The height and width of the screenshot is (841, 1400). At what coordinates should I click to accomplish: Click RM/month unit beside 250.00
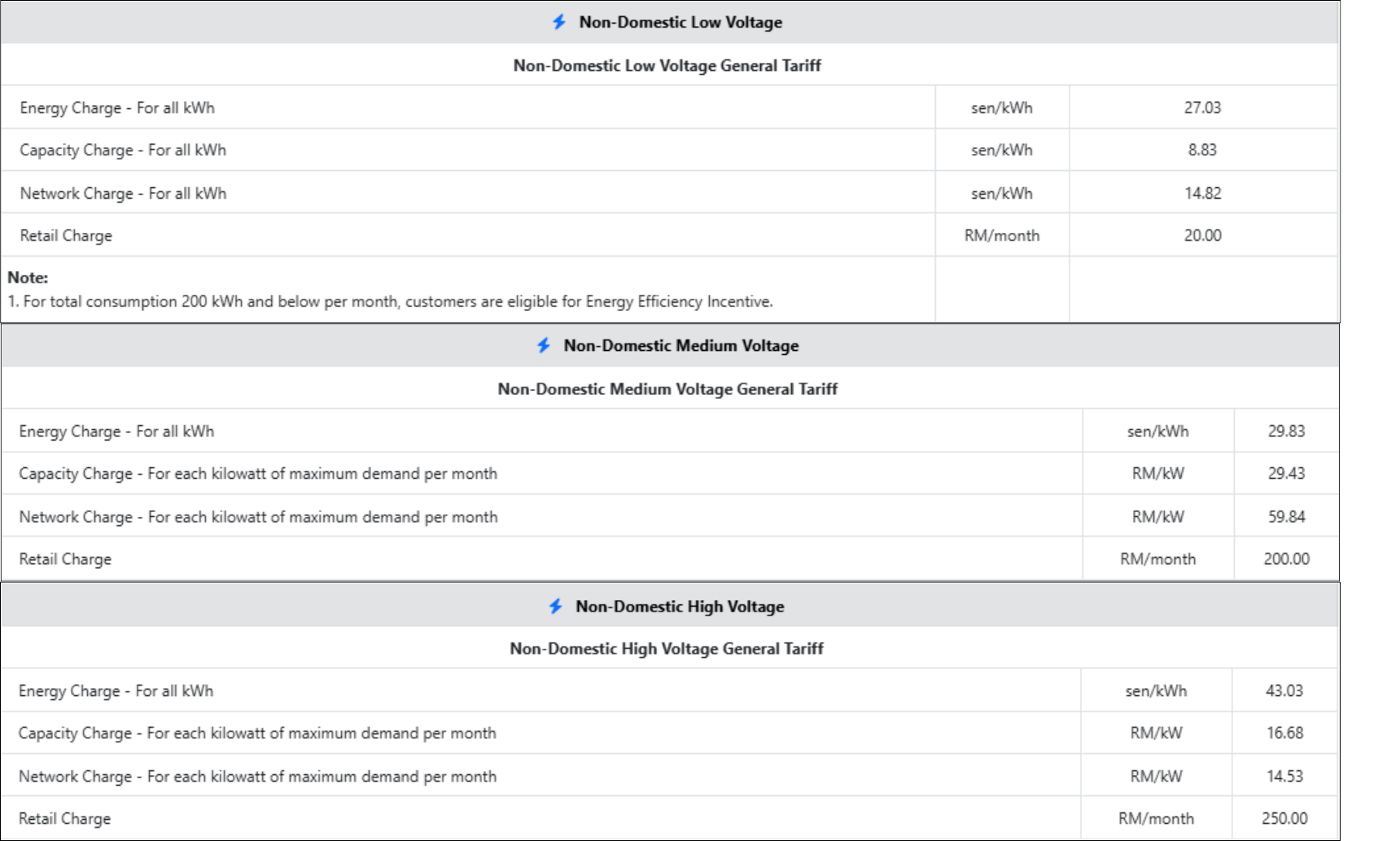[1157, 818]
